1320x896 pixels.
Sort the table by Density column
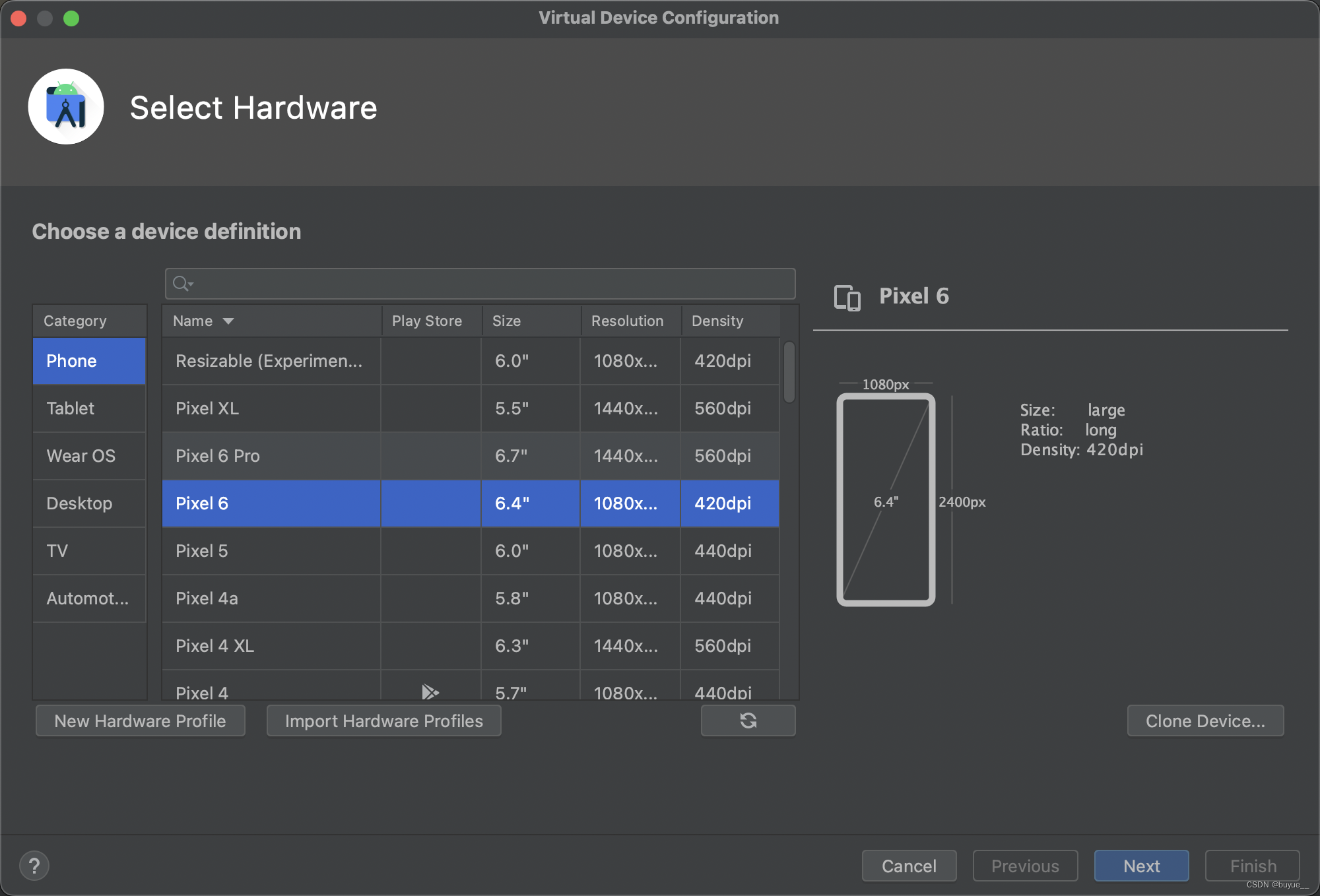click(x=717, y=321)
